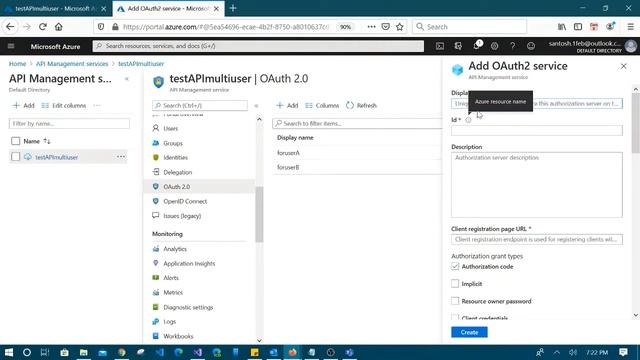Click the account avatar in the Azure header

point(631,46)
